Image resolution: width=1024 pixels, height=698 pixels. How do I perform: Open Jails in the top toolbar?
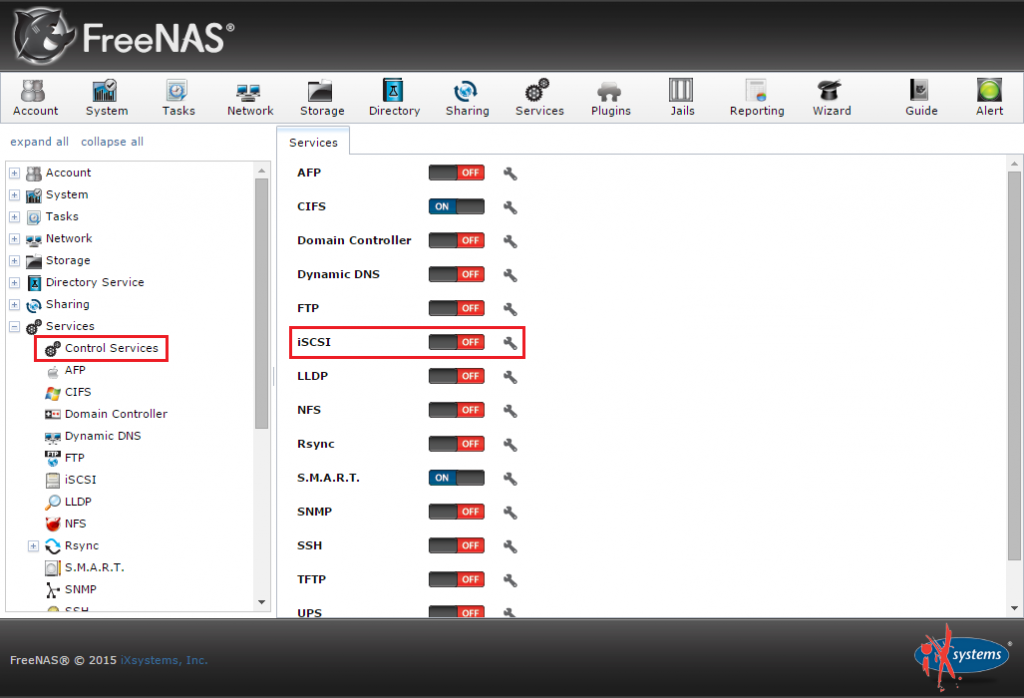coord(682,98)
